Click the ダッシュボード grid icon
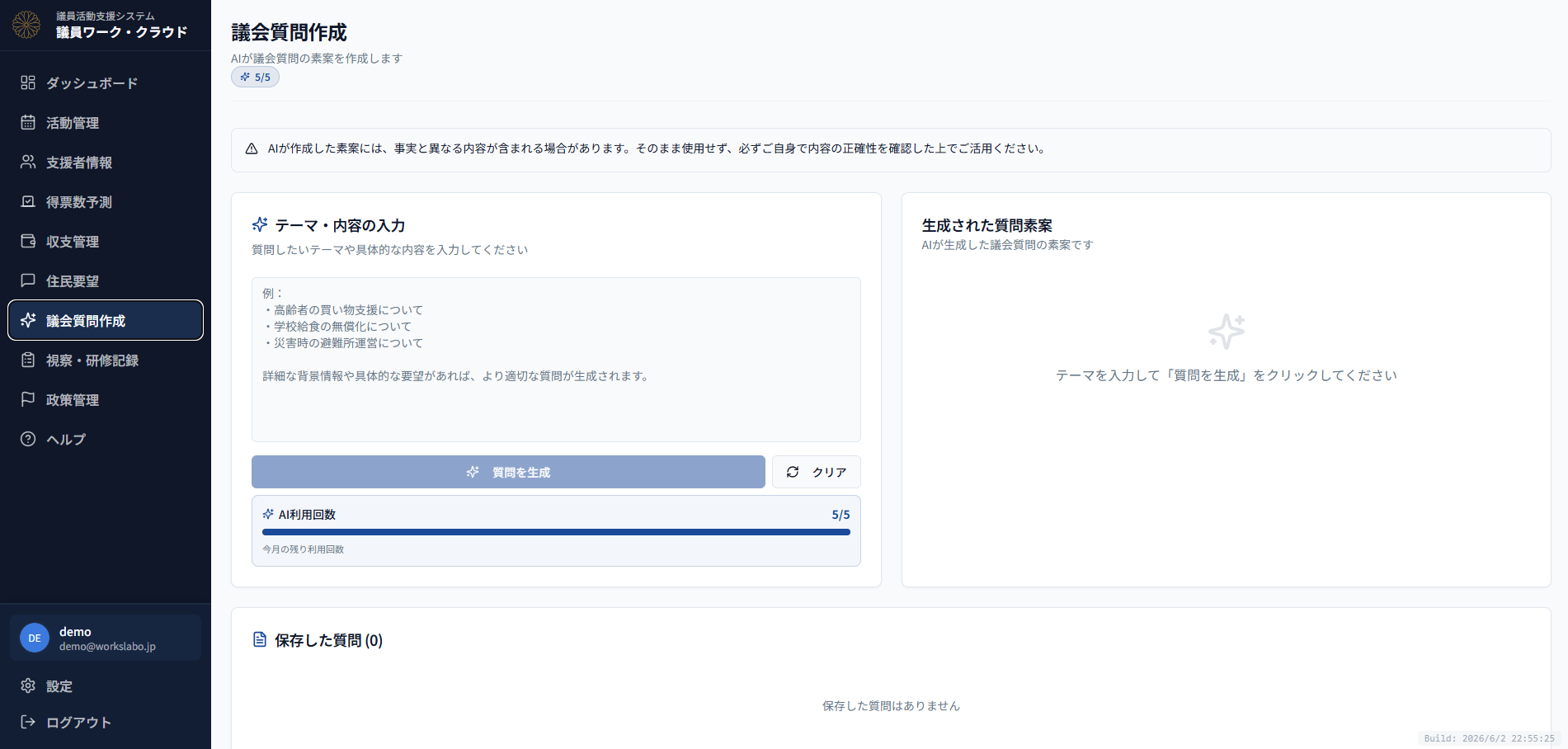The image size is (1568, 749). 28,82
